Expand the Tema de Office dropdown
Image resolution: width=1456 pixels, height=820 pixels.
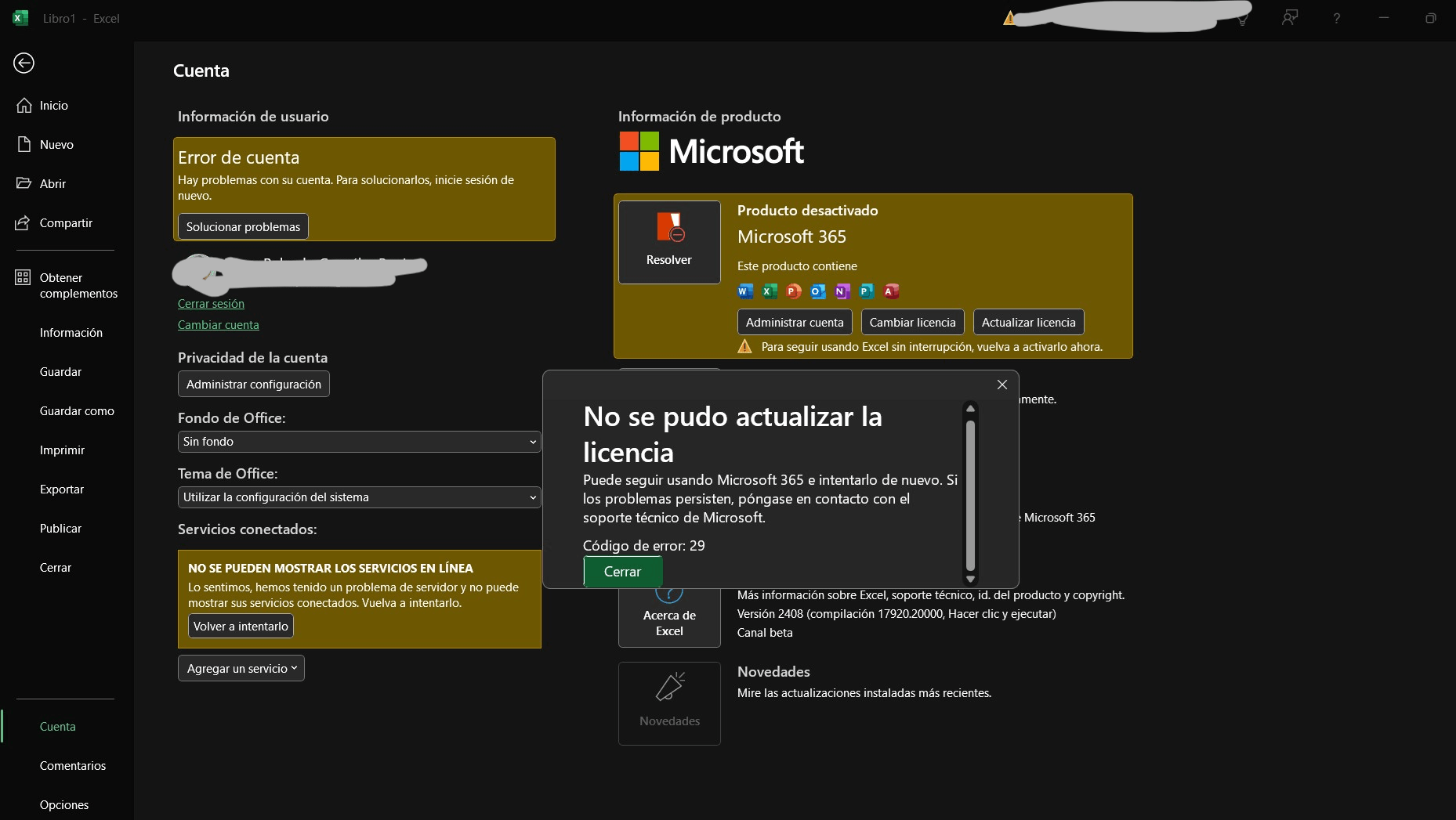pyautogui.click(x=360, y=497)
